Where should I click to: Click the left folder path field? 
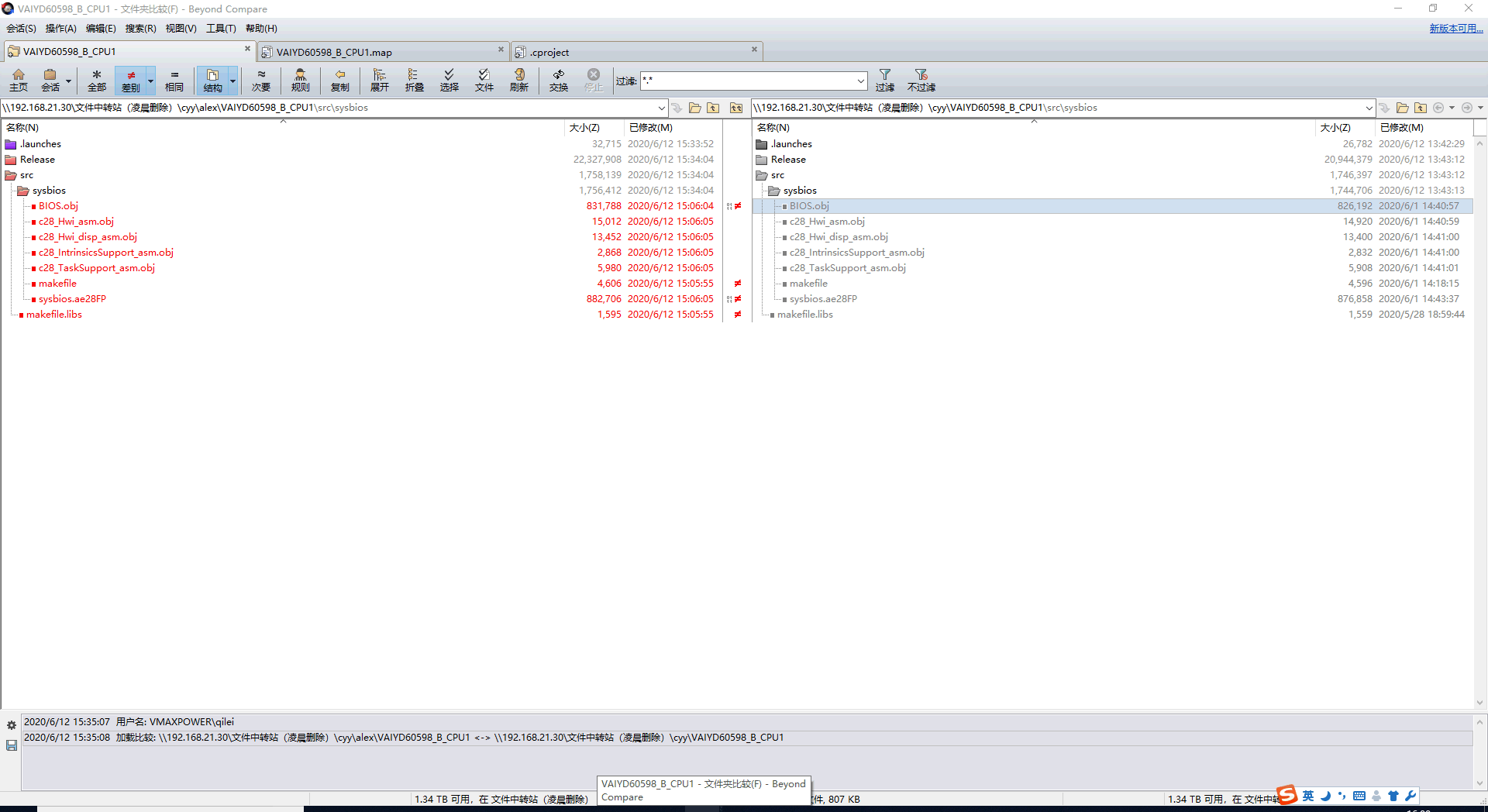[x=329, y=108]
